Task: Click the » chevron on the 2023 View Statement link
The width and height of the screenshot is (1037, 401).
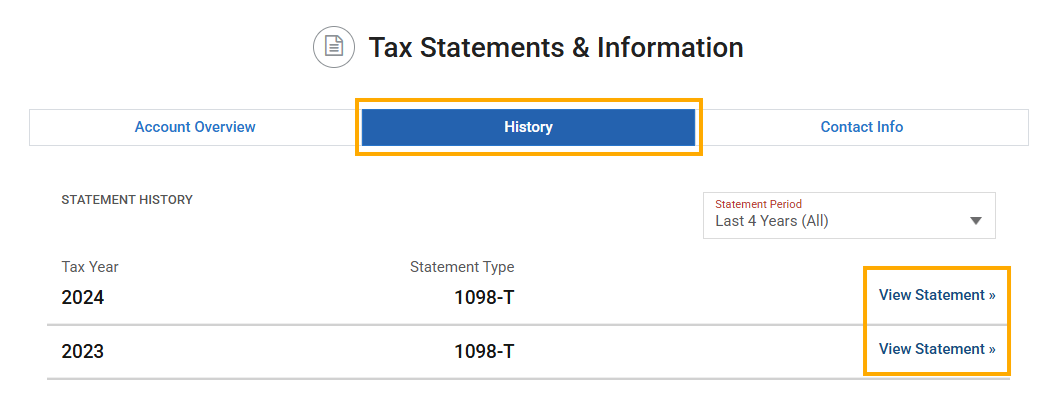Action: coord(992,349)
